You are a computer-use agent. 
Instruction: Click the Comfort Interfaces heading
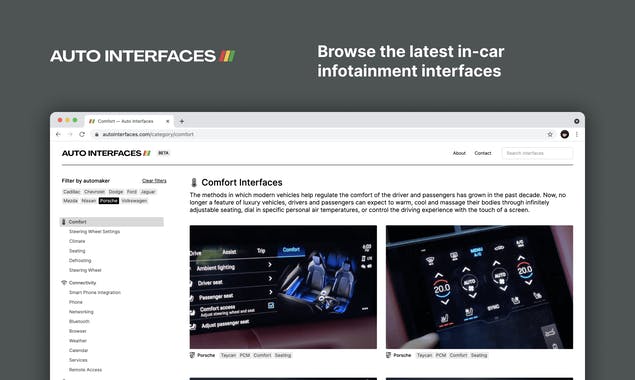pos(242,182)
